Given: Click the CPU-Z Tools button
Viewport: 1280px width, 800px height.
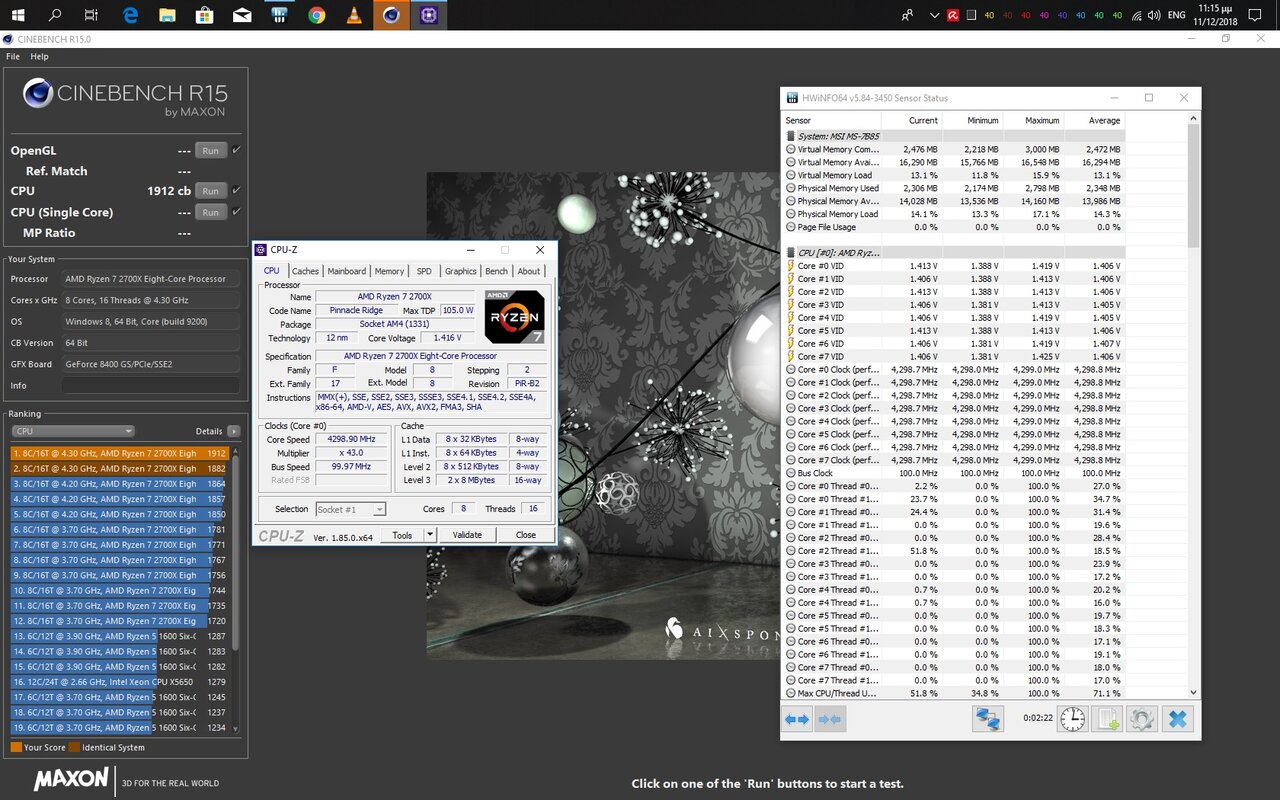Looking at the screenshot, I should [x=402, y=535].
